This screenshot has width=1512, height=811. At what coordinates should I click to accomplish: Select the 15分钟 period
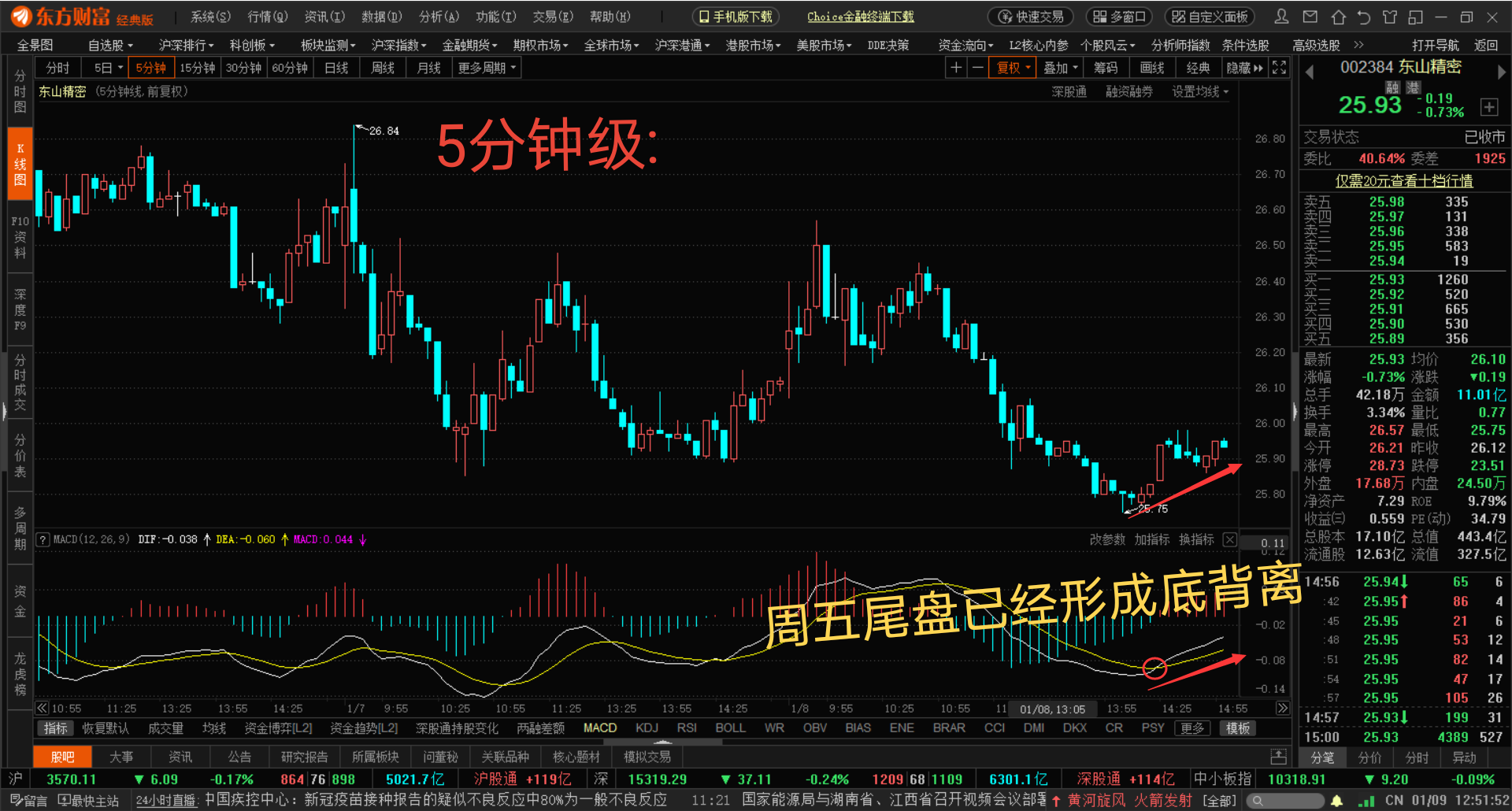click(x=198, y=68)
